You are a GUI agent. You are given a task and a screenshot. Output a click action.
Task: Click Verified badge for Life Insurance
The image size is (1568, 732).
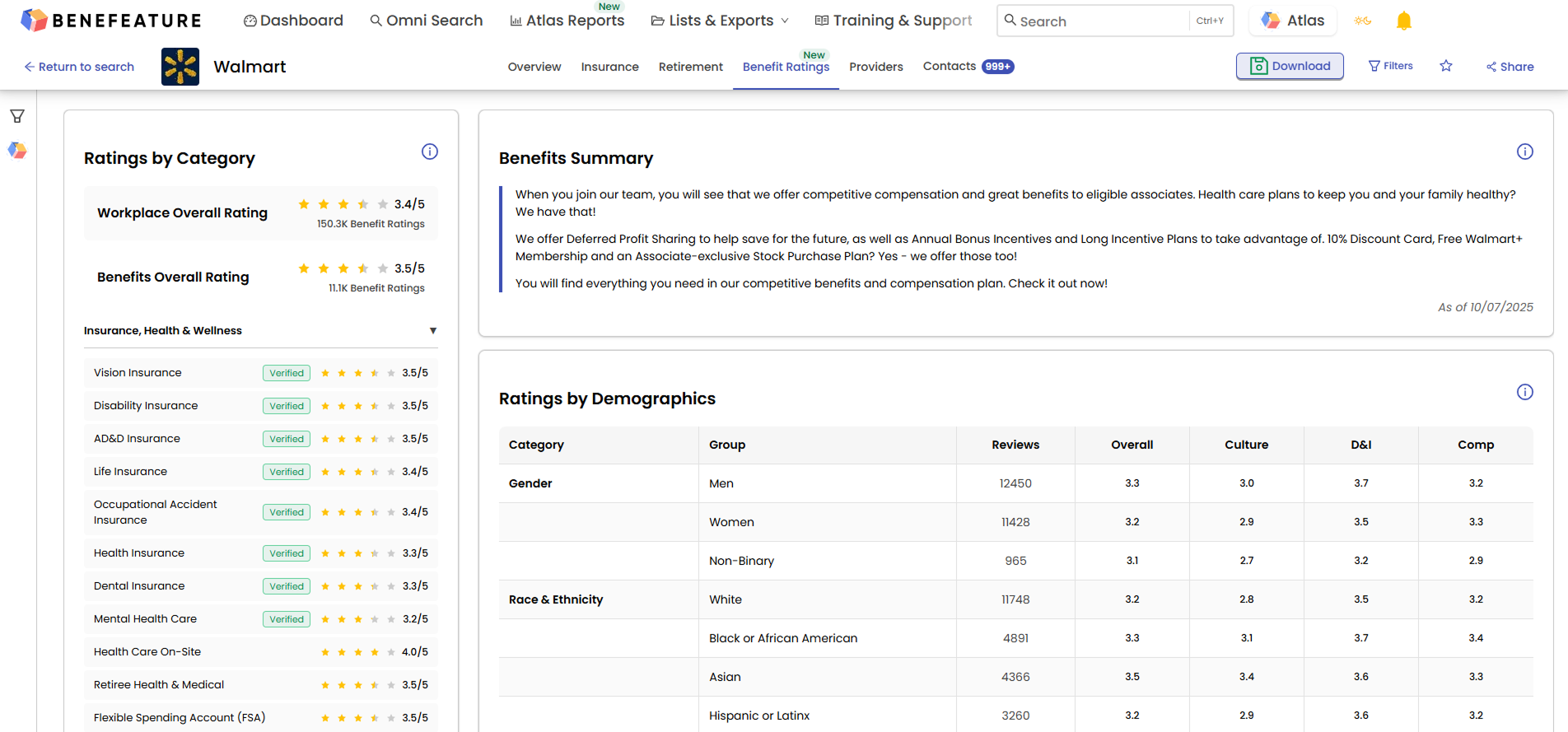[287, 472]
